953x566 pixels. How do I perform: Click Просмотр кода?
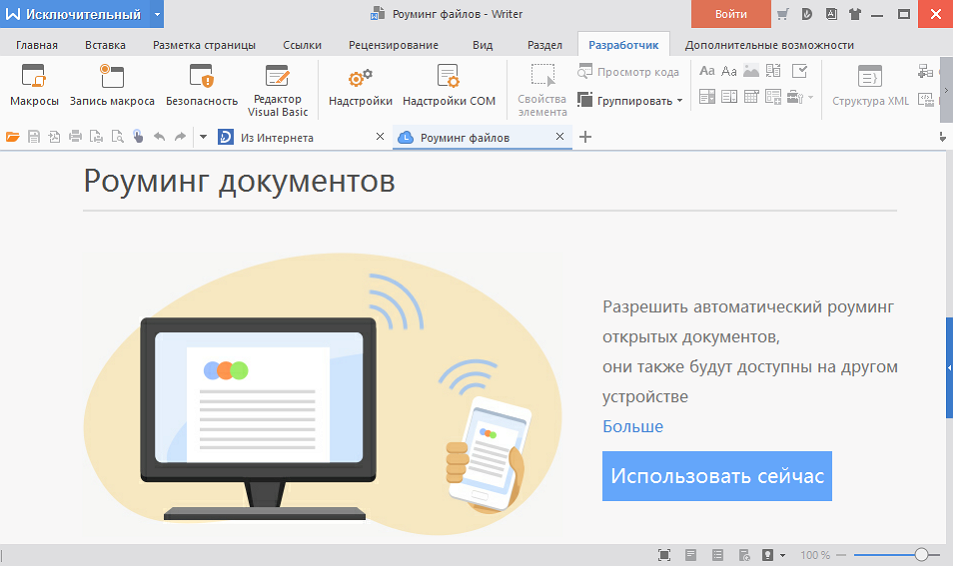point(628,72)
